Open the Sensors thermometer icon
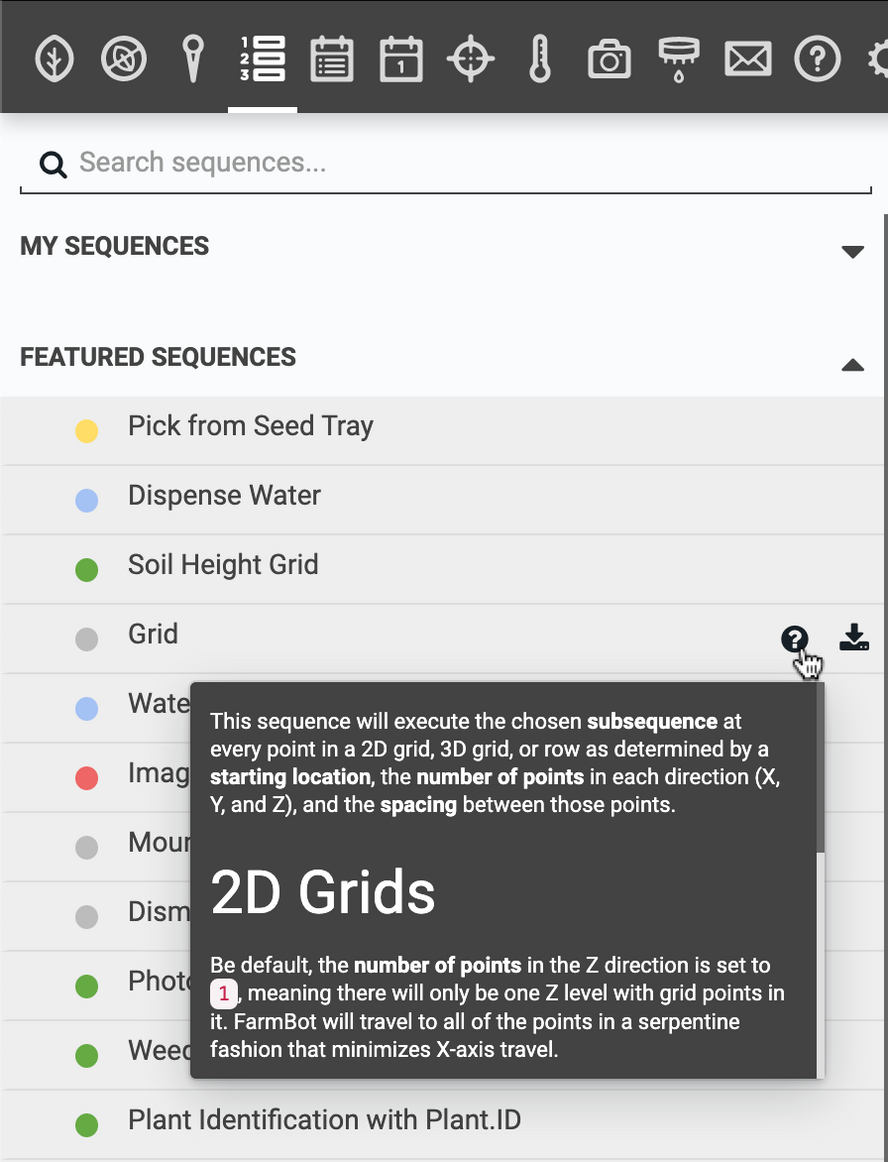Viewport: 888px width, 1162px height. 539,57
